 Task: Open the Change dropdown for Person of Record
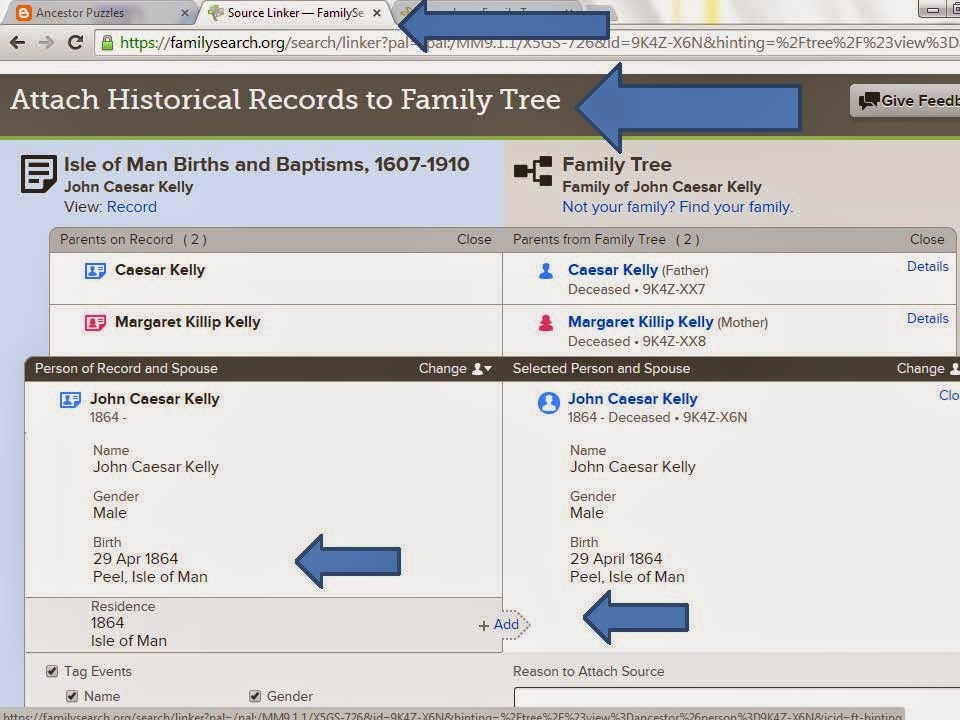(455, 368)
